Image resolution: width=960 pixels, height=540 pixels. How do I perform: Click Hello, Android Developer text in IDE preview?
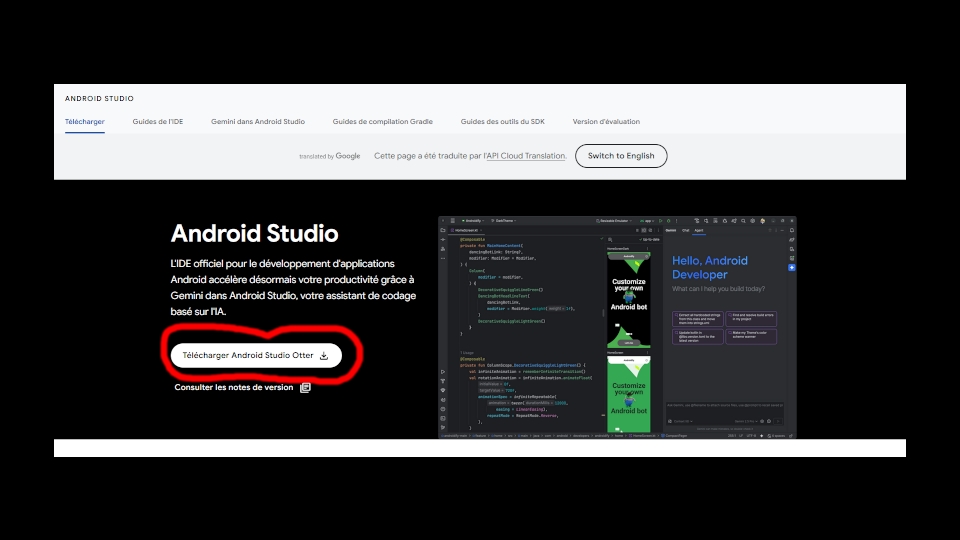(710, 268)
